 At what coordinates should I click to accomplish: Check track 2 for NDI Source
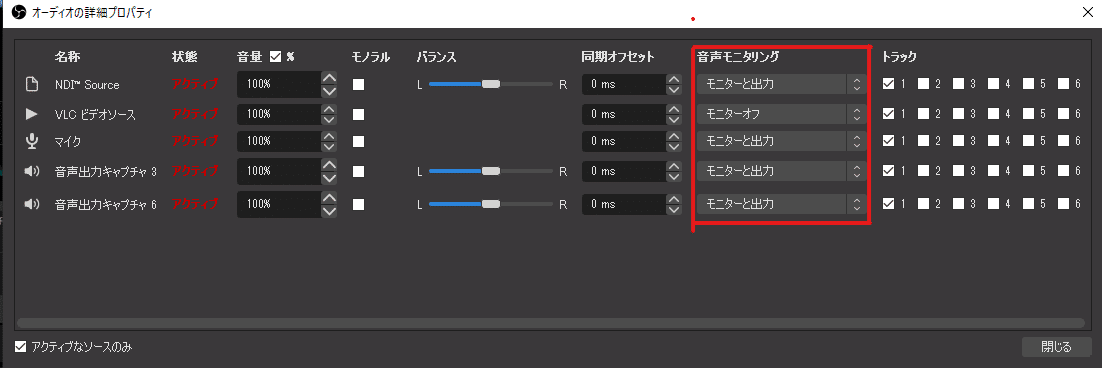click(x=923, y=84)
